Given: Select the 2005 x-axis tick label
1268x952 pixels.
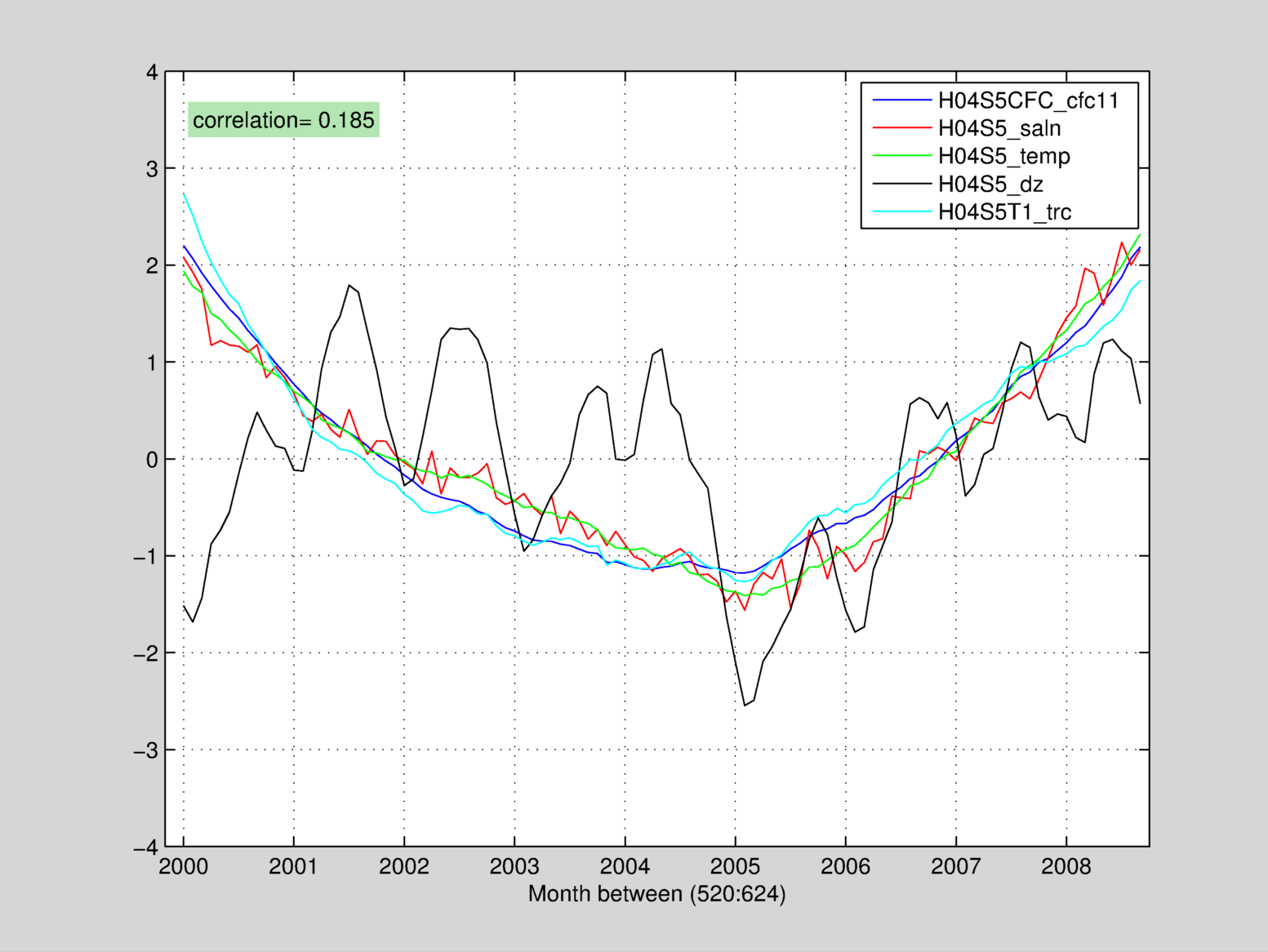Looking at the screenshot, I should [x=735, y=866].
